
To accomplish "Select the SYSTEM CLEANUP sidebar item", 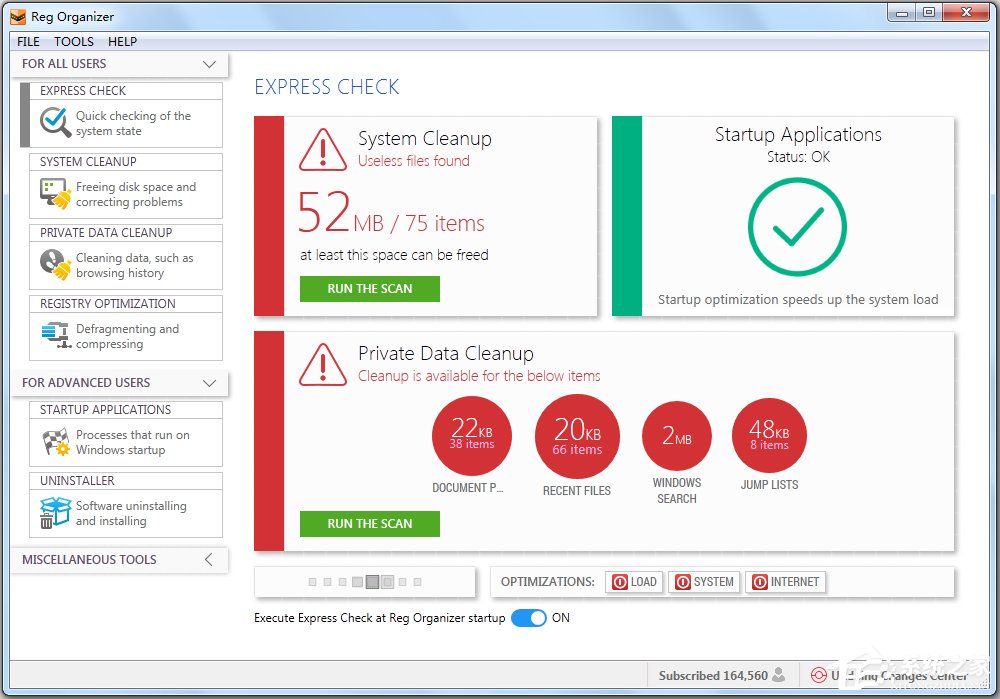I will coord(126,186).
